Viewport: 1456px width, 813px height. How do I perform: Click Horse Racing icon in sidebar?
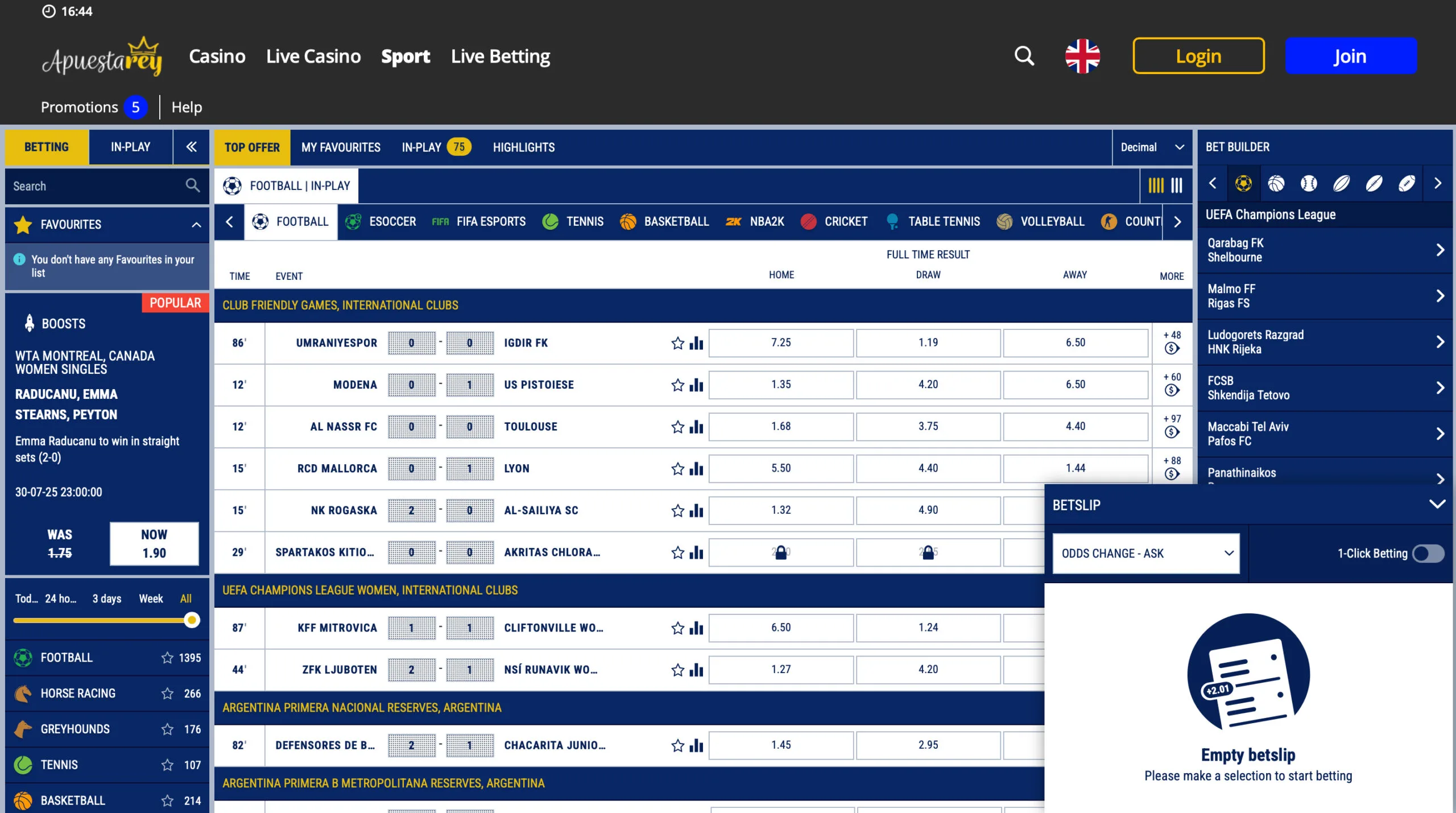tap(23, 694)
